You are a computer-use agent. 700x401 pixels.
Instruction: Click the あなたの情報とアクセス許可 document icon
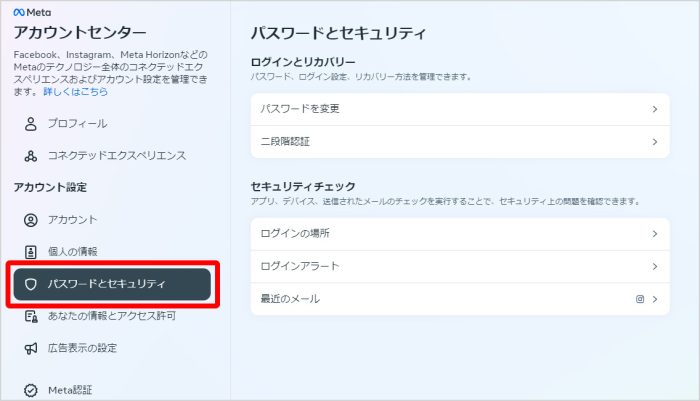coord(30,316)
